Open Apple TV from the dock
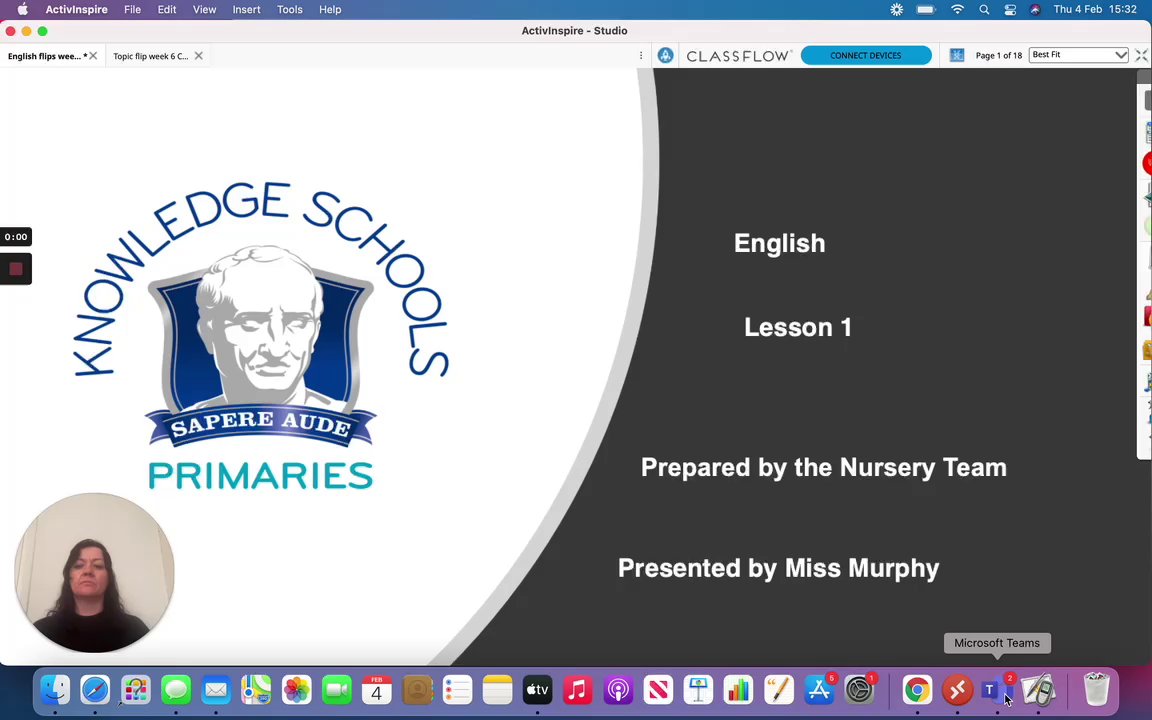 tap(538, 690)
